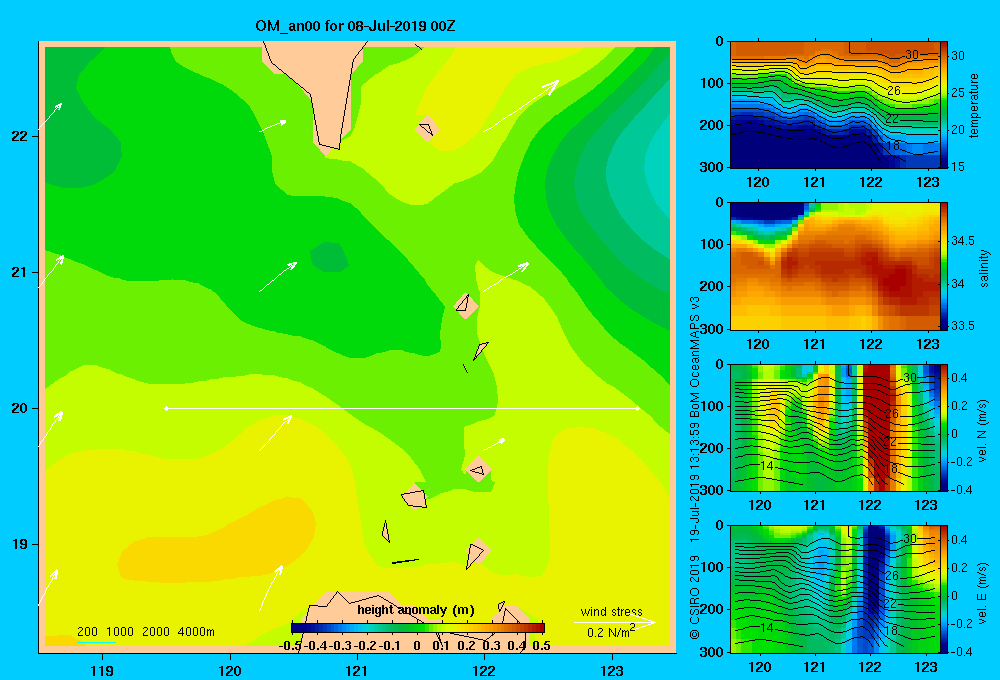This screenshot has height=680, width=1000.
Task: Click the rotated "vel. E (m/s)" label
Action: tap(983, 592)
